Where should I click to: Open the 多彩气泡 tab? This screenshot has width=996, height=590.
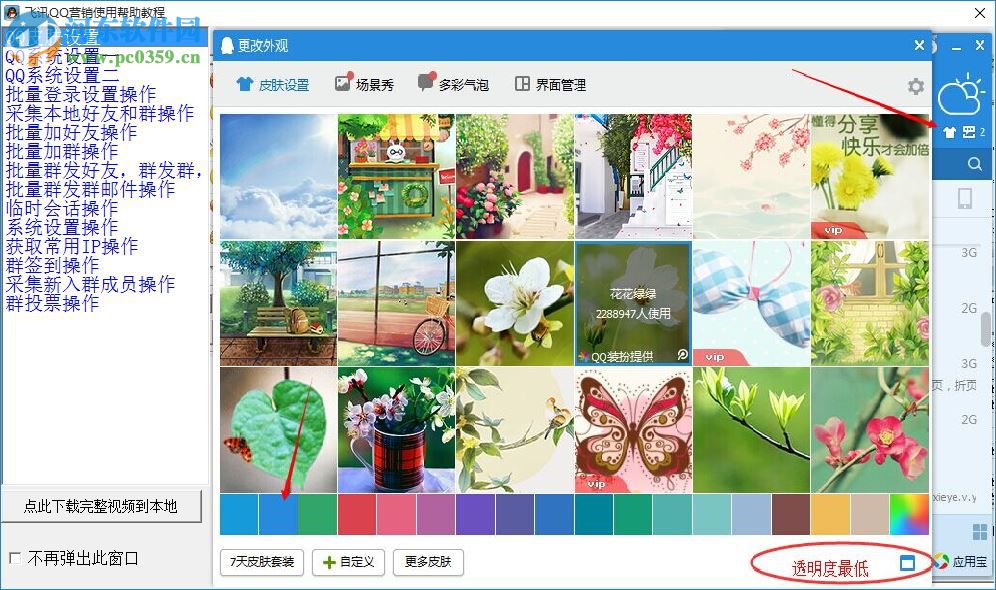(x=453, y=83)
